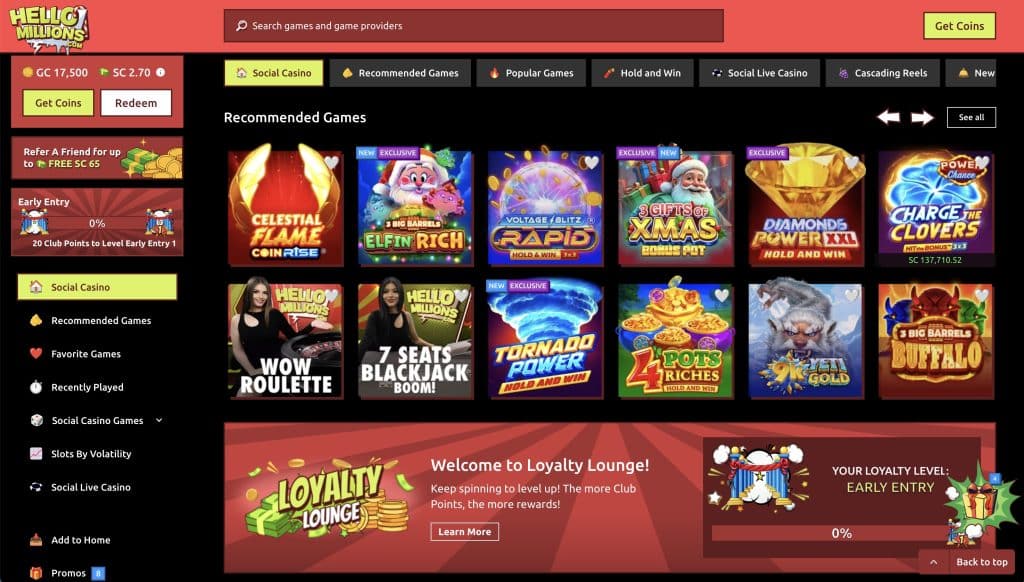Click the Early Entry progress bar
The image size is (1024, 582).
pyautogui.click(x=97, y=223)
